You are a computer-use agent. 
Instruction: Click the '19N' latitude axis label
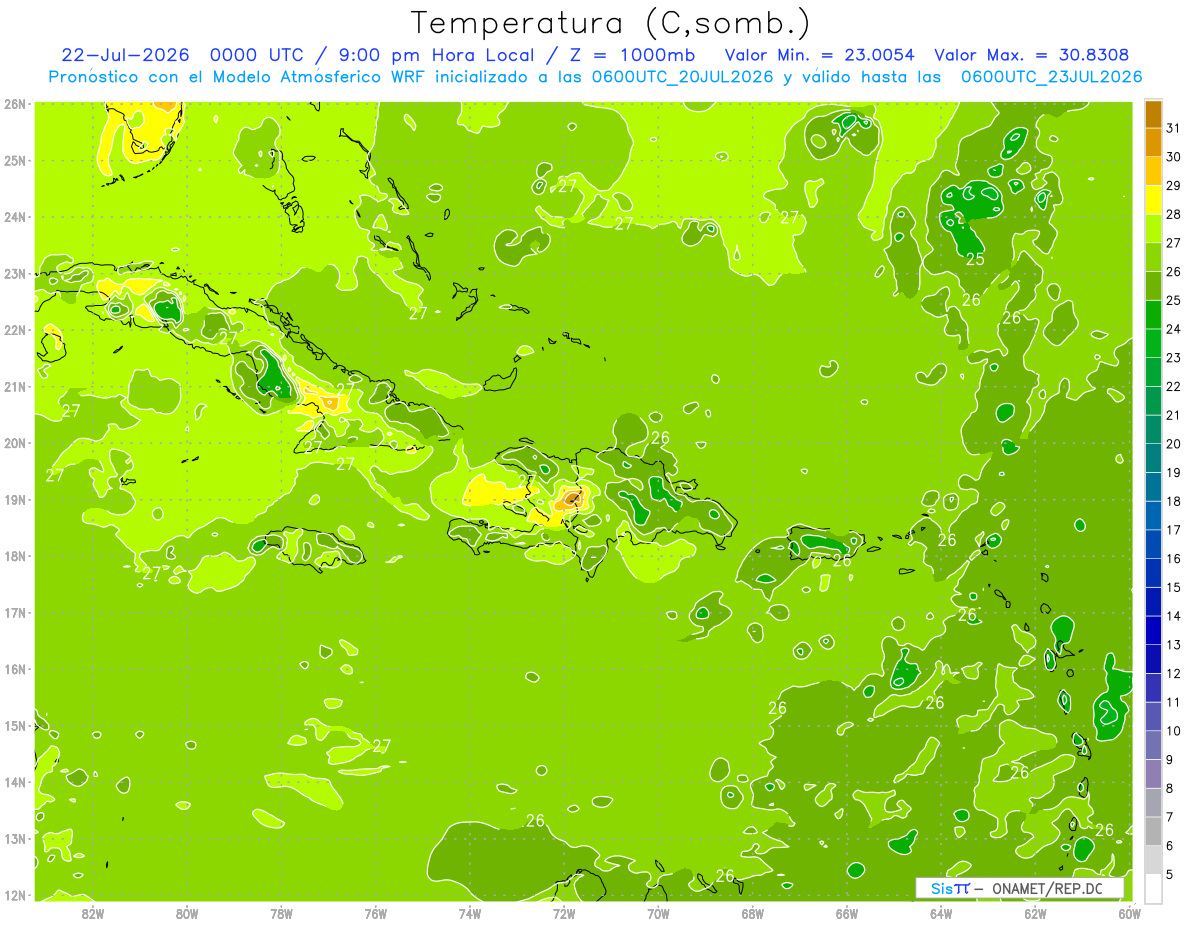14,500
